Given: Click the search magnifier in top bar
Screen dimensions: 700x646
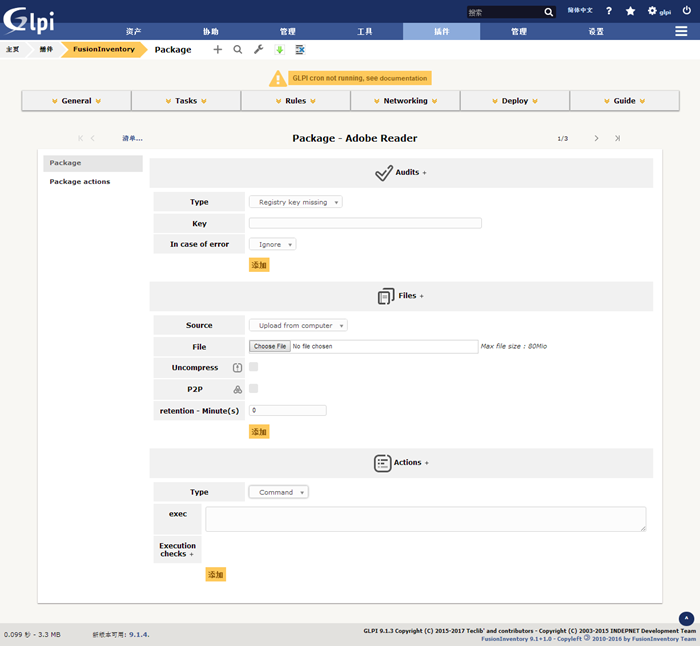Looking at the screenshot, I should tap(549, 13).
